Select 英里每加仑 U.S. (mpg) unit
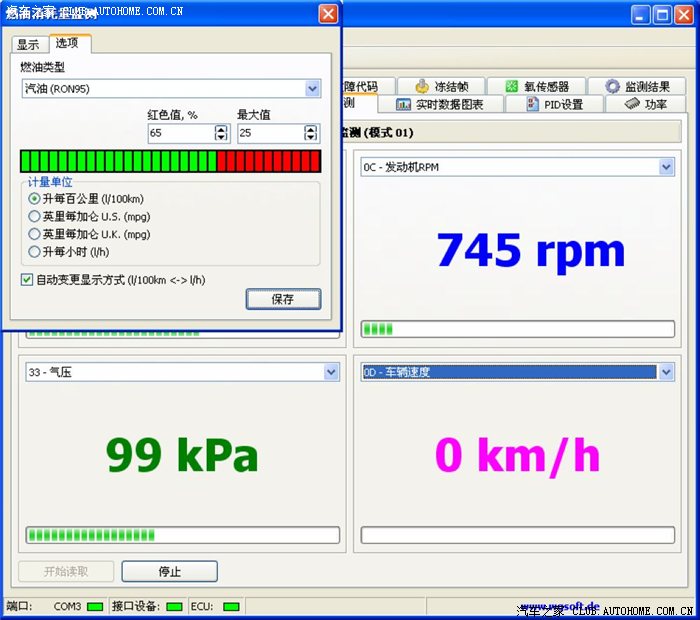The width and height of the screenshot is (700, 620). [35, 216]
